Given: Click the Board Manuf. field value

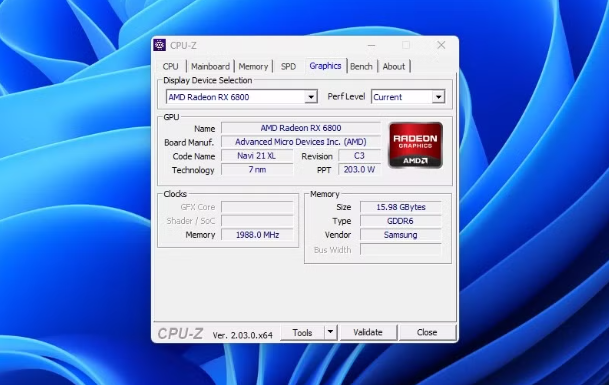Looking at the screenshot, I should click(x=301, y=142).
